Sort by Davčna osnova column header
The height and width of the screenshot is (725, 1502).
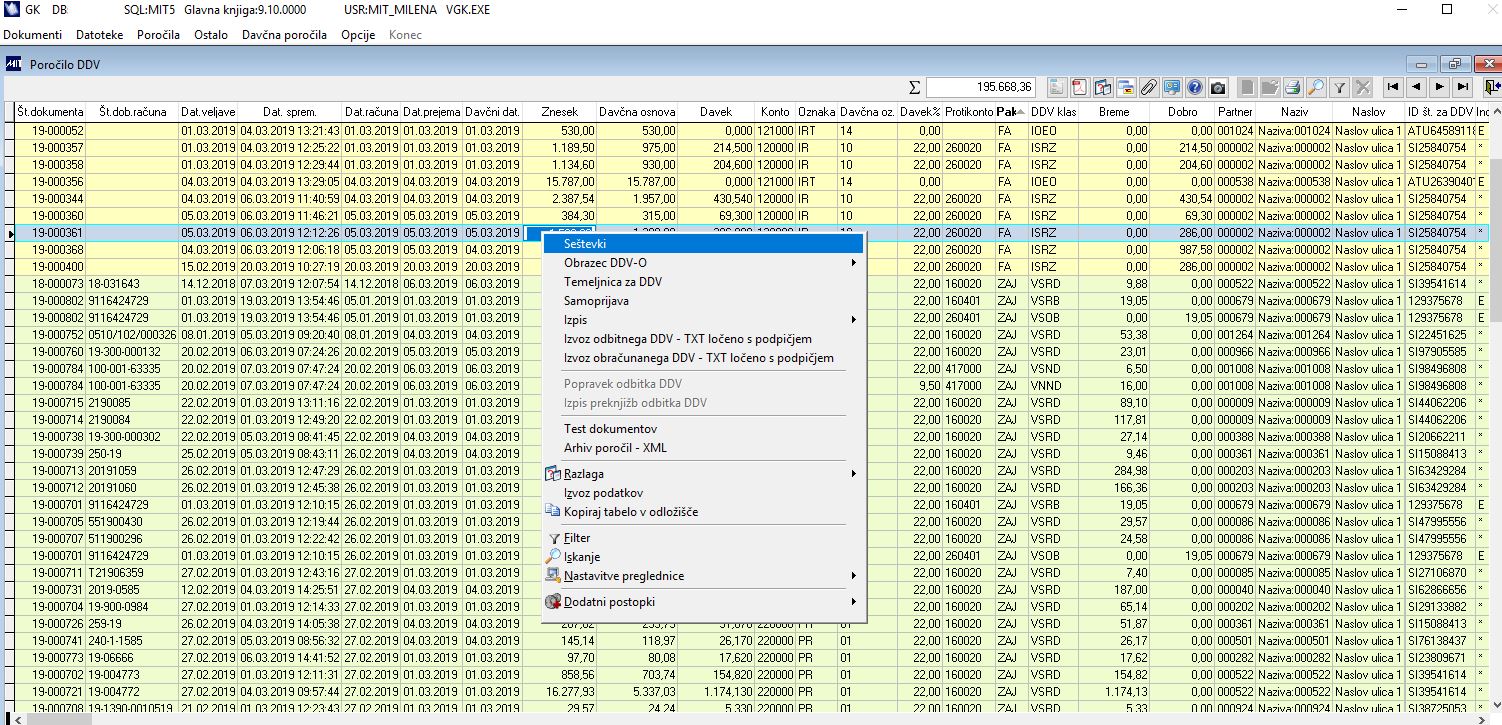638,111
